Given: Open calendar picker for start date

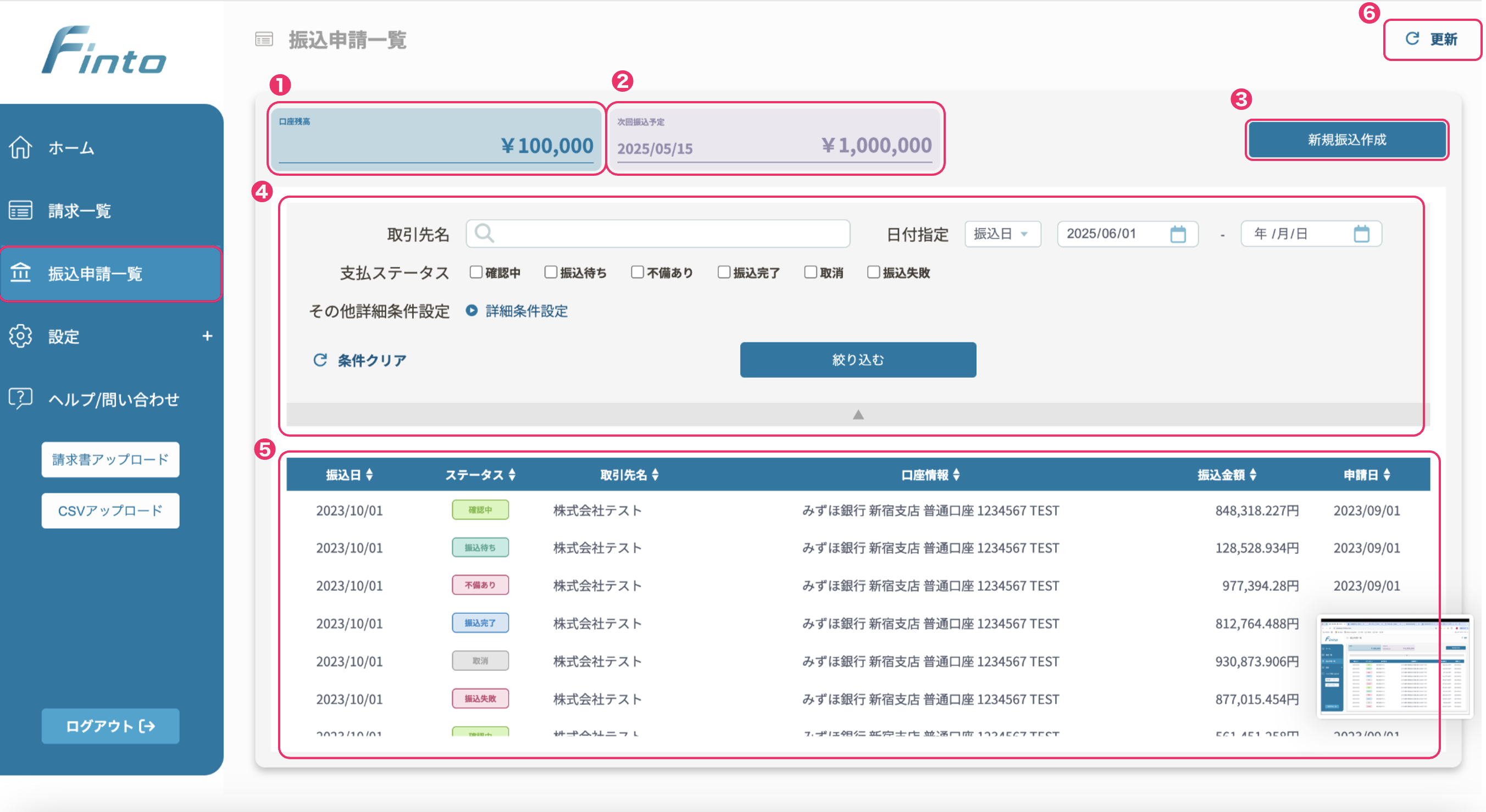Looking at the screenshot, I should [x=1178, y=234].
